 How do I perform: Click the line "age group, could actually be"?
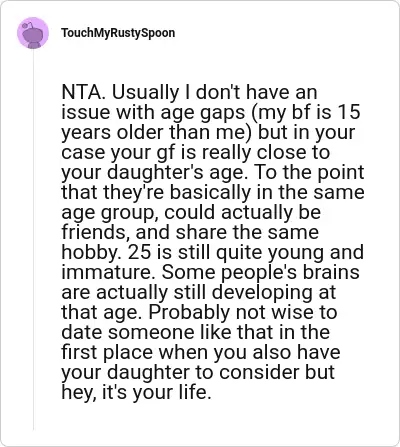[191, 212]
